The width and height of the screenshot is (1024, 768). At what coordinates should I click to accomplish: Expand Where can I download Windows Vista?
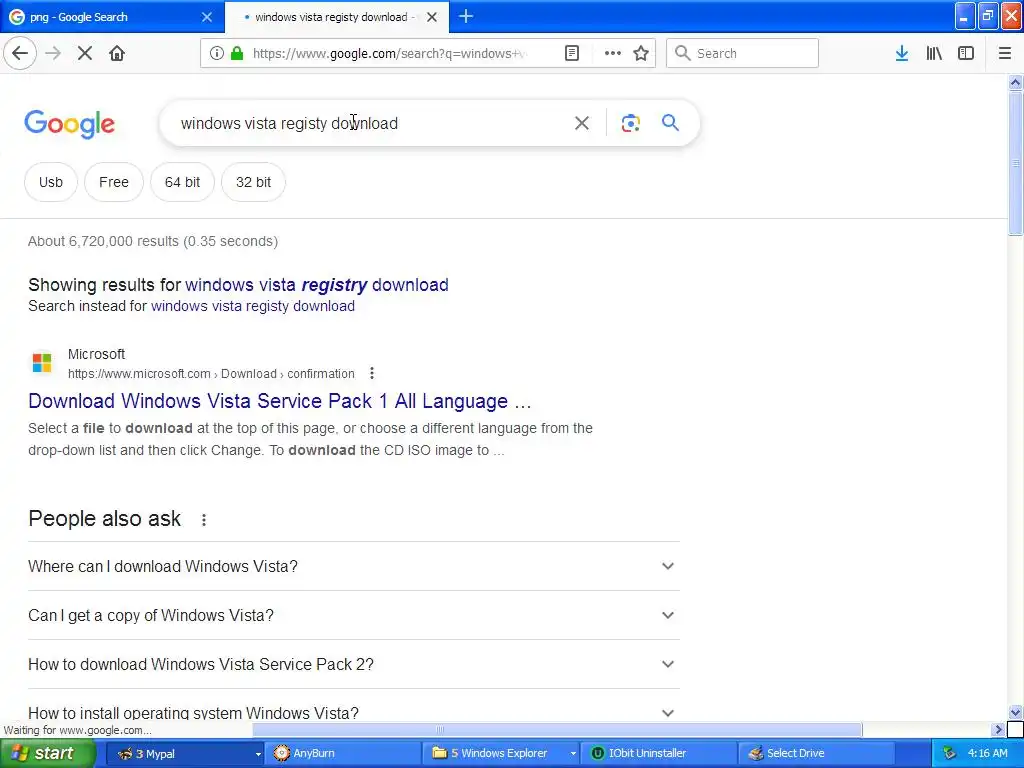353,566
